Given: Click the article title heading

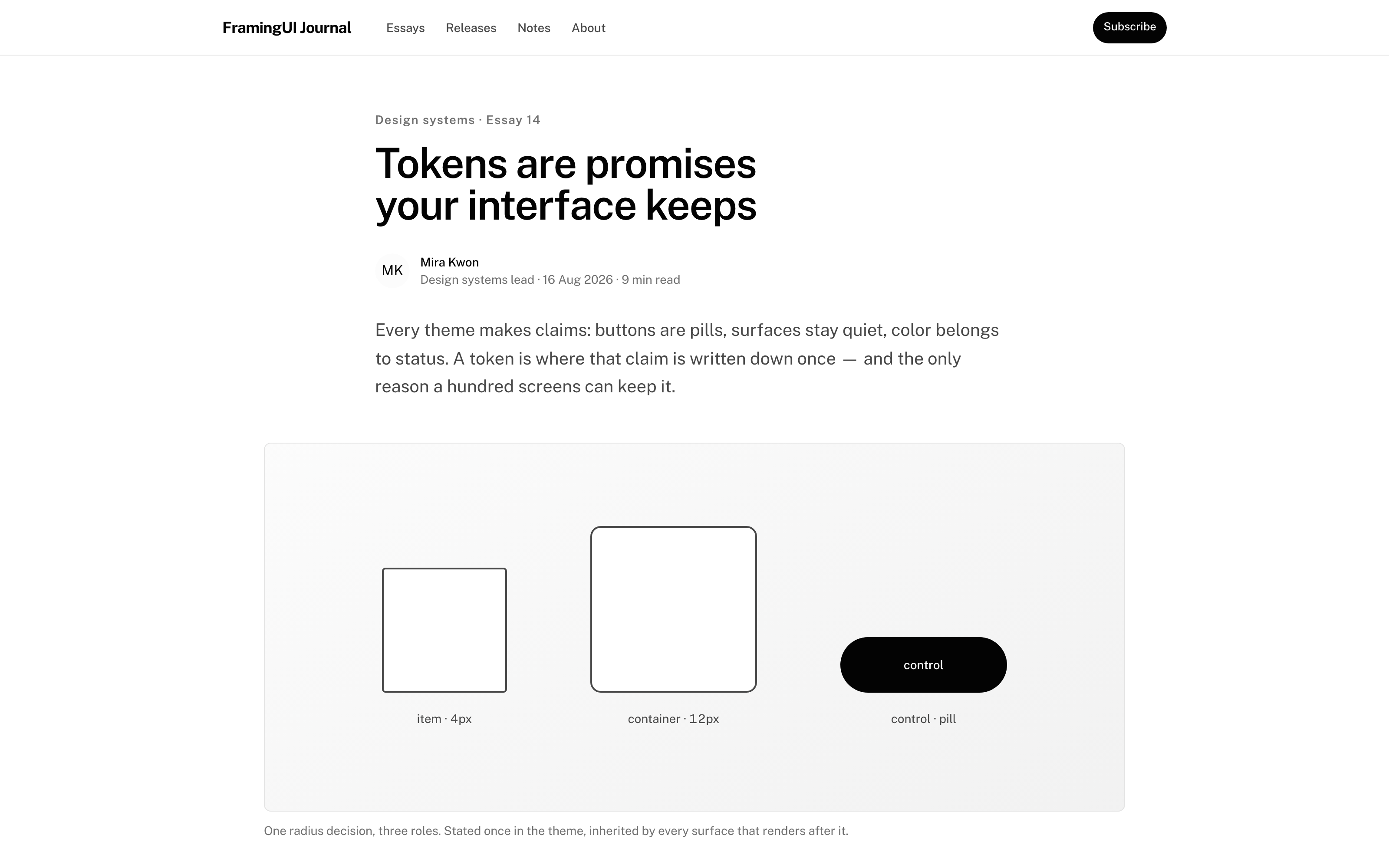Looking at the screenshot, I should coord(565,184).
